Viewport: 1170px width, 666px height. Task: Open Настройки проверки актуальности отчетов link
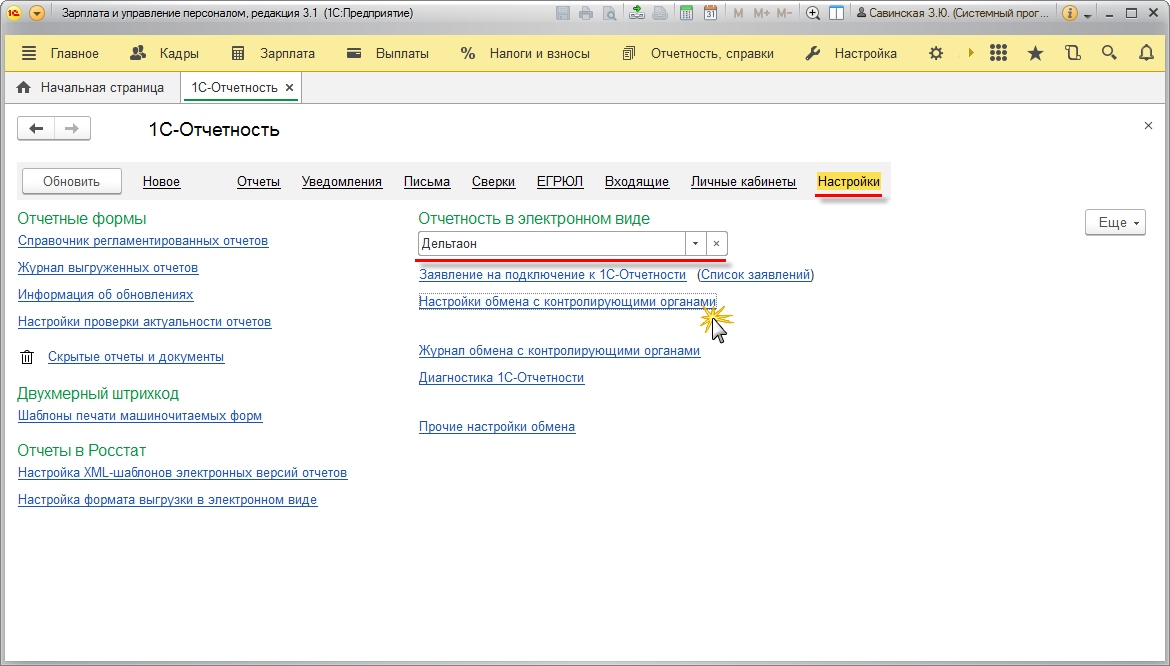[145, 321]
